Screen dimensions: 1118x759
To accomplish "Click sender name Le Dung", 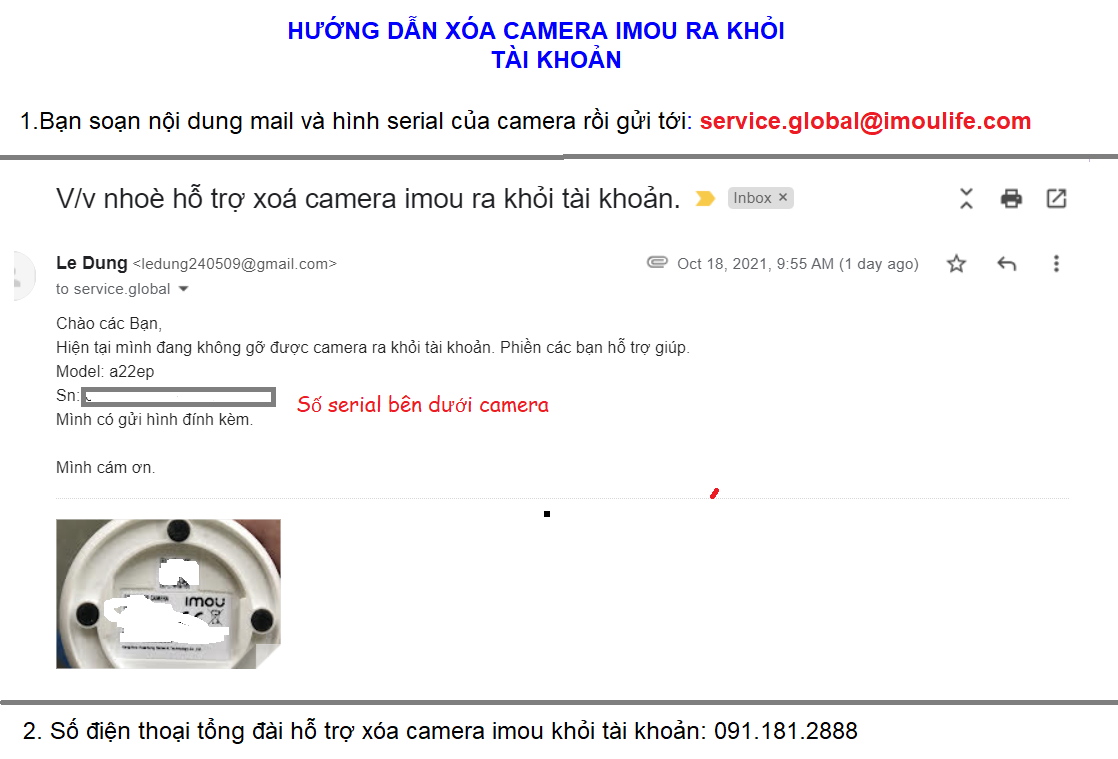I will click(x=91, y=263).
